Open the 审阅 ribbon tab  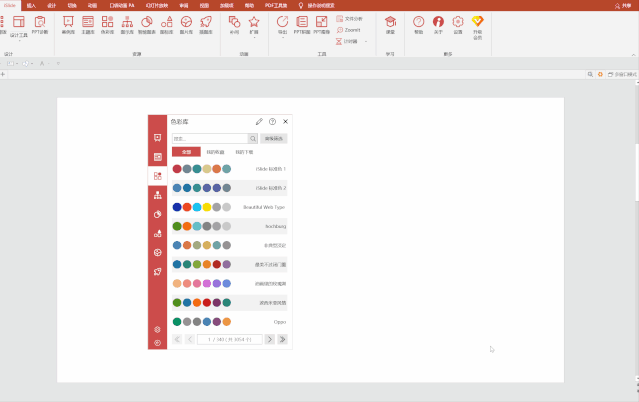click(x=184, y=5)
